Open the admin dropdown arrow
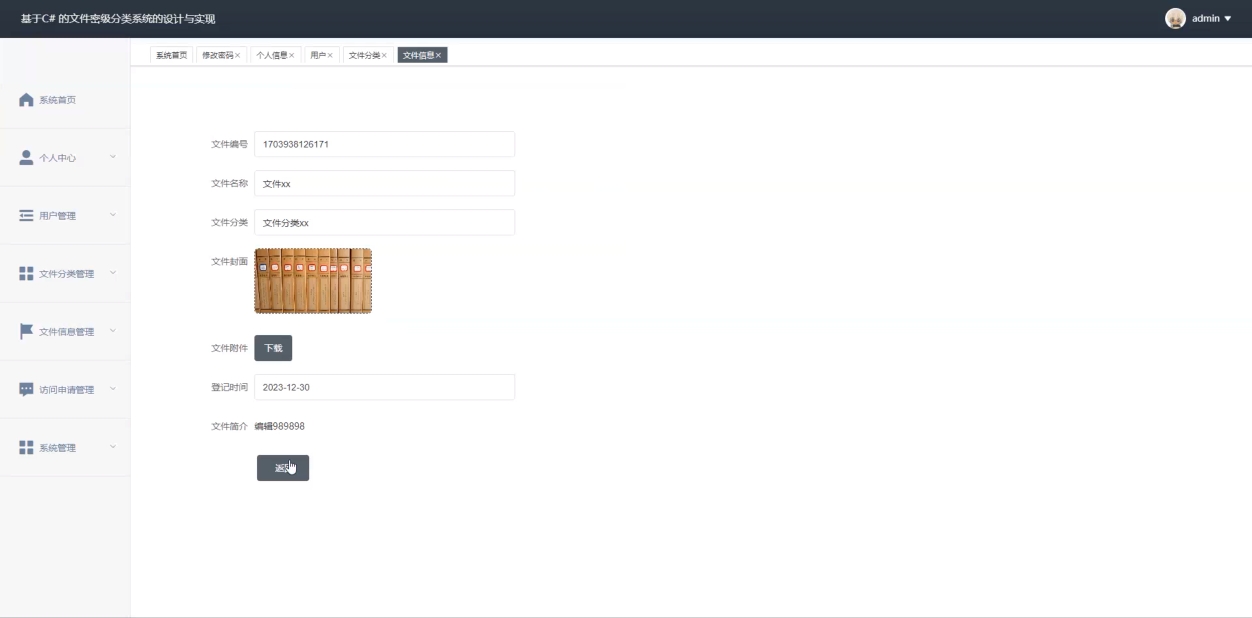Screen dimensions: 1252x618 tap(1228, 19)
